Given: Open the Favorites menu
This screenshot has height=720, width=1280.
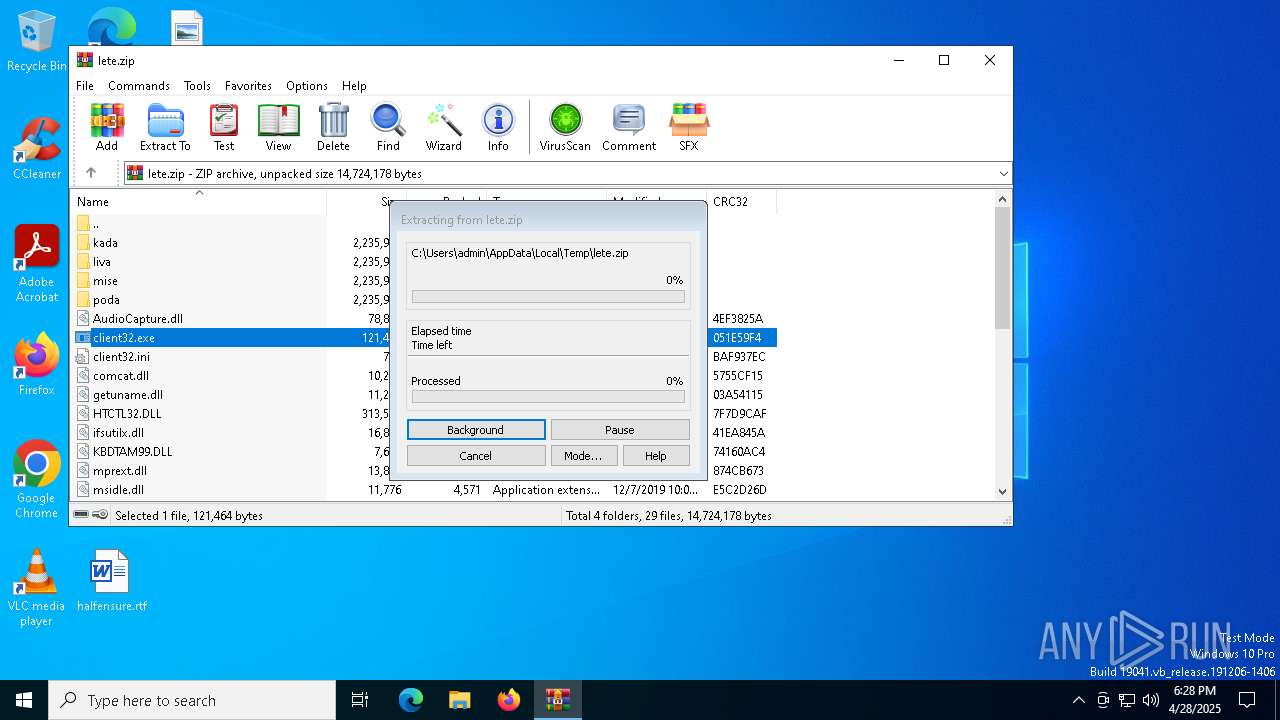Looking at the screenshot, I should (248, 86).
